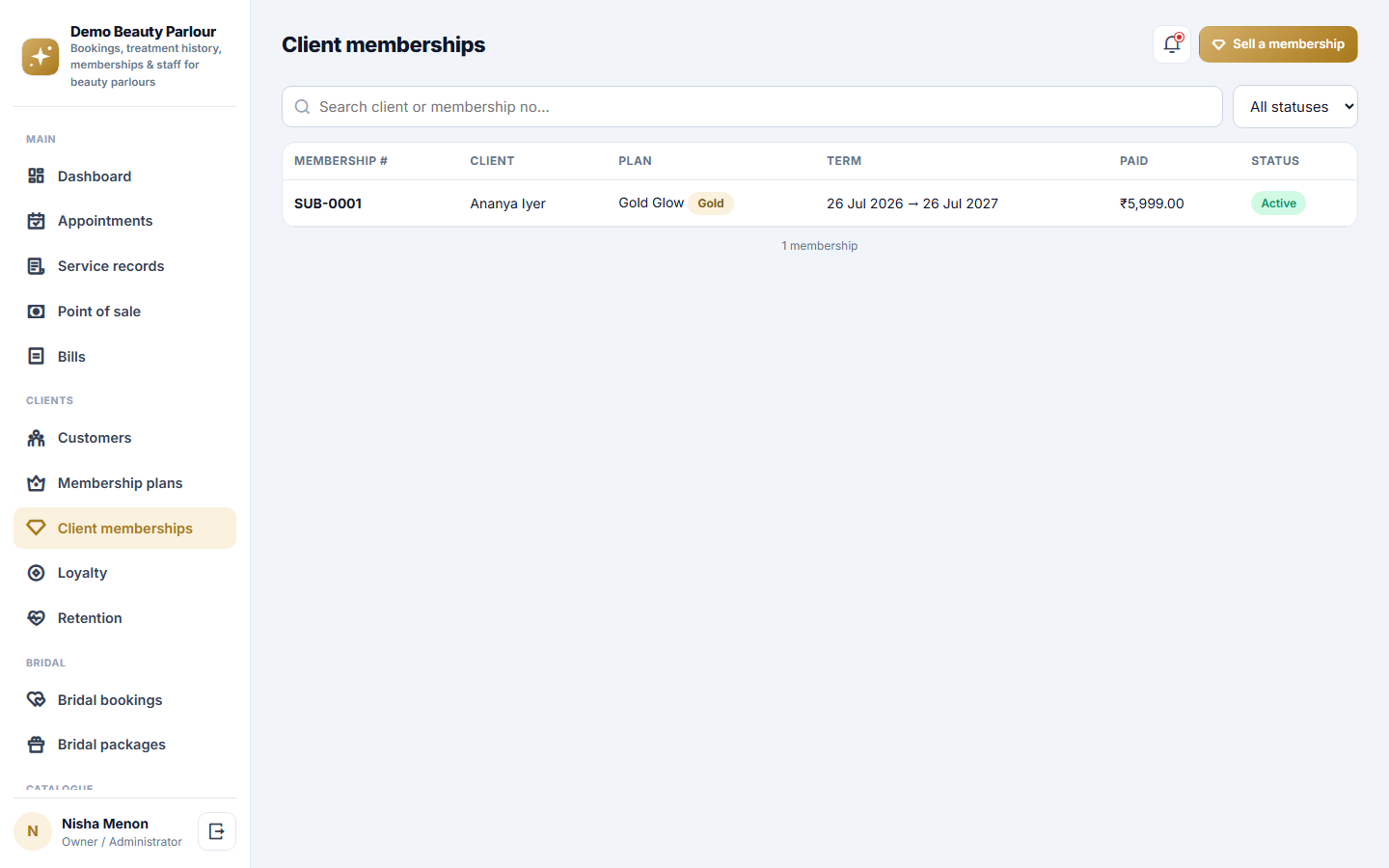This screenshot has width=1389, height=868.
Task: Click the Service records icon
Action: click(37, 266)
